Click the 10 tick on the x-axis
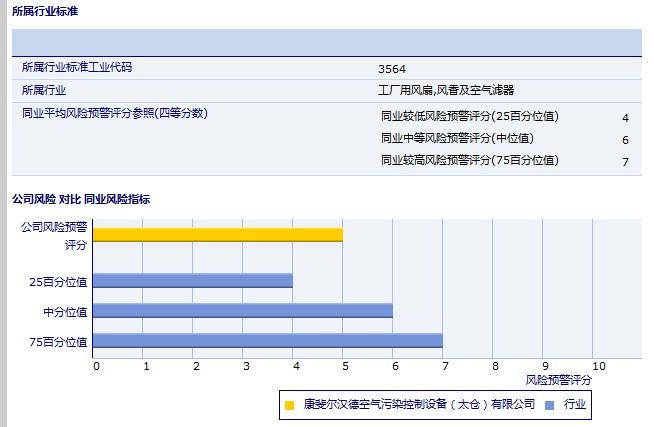The height and width of the screenshot is (427, 654). click(x=598, y=366)
